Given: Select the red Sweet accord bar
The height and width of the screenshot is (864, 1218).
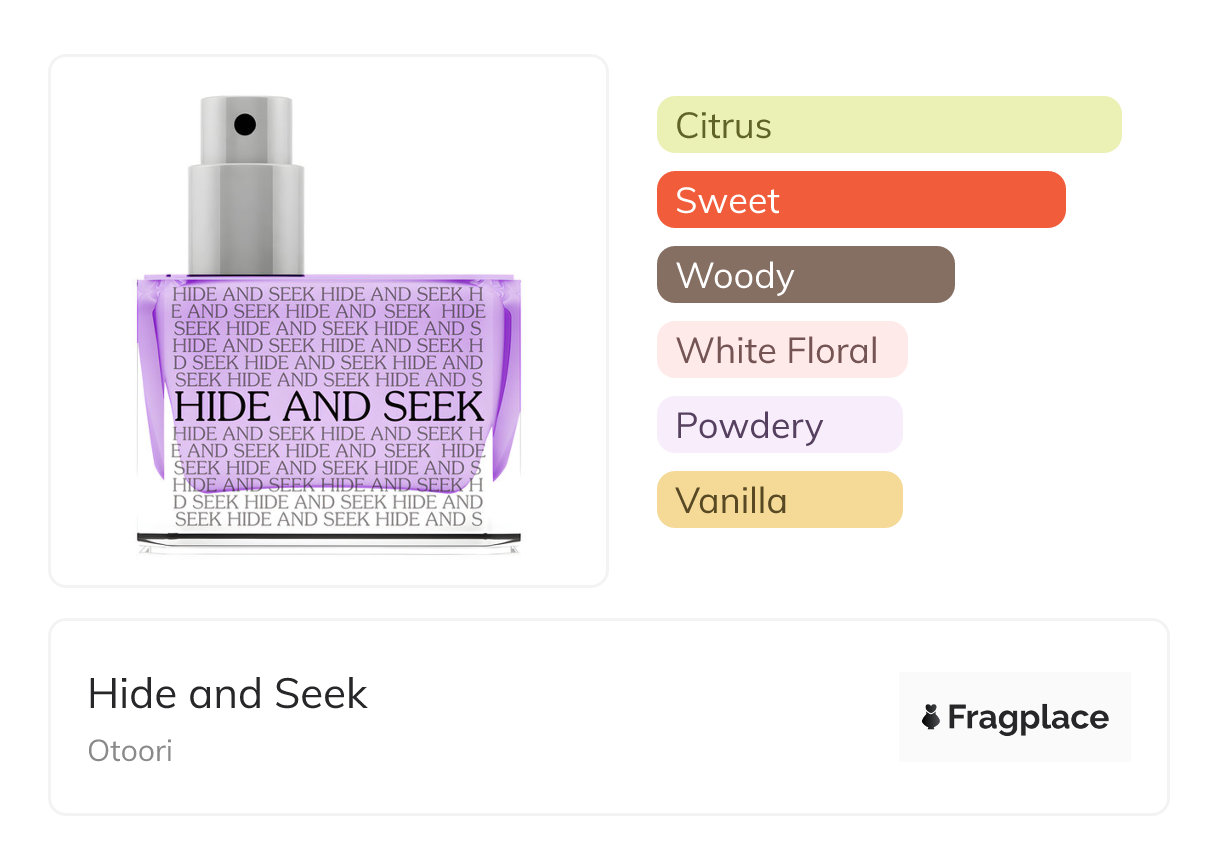Looking at the screenshot, I should (x=860, y=200).
